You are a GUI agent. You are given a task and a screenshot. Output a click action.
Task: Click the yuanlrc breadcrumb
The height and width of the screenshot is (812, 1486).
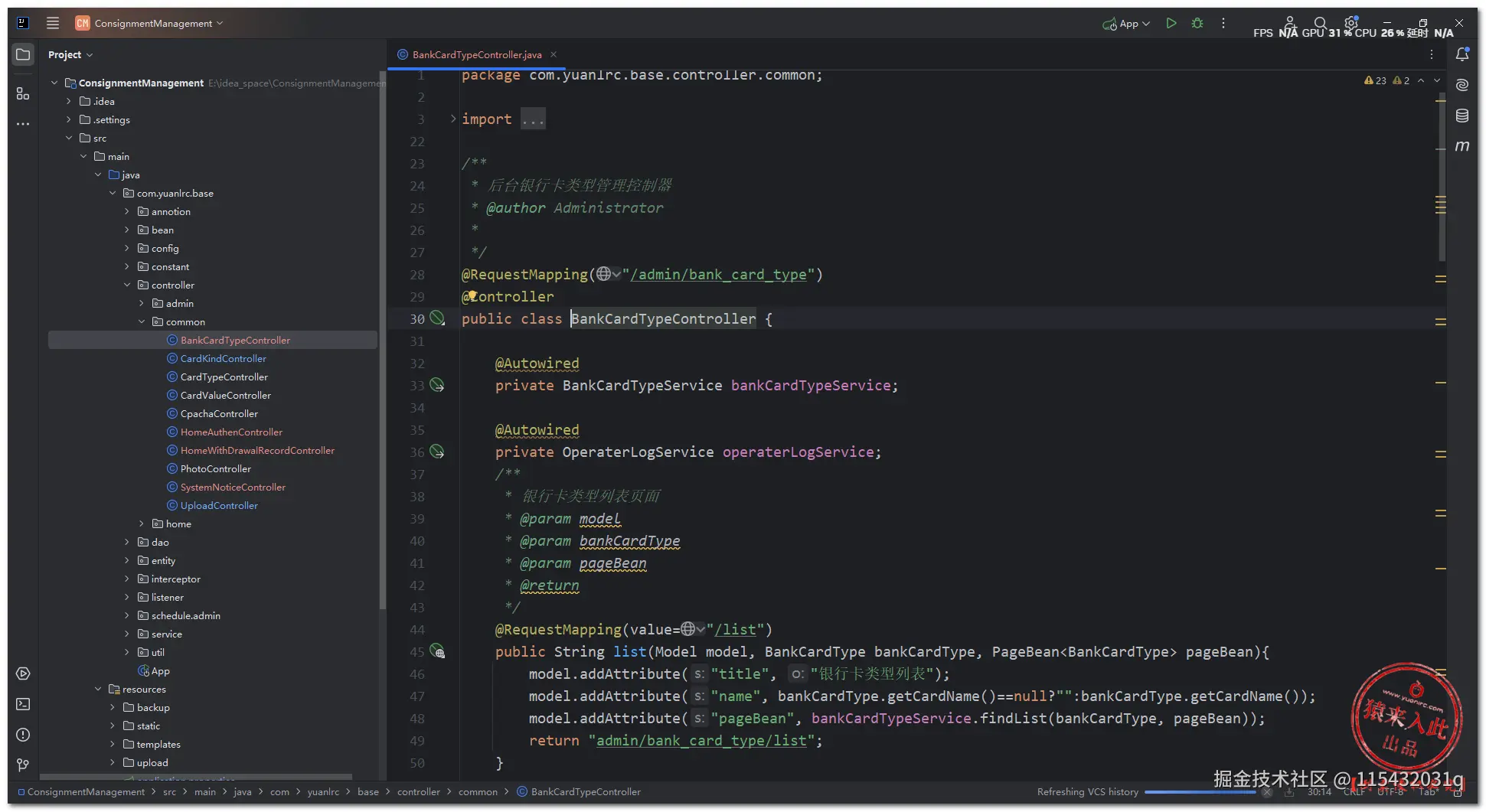[323, 791]
